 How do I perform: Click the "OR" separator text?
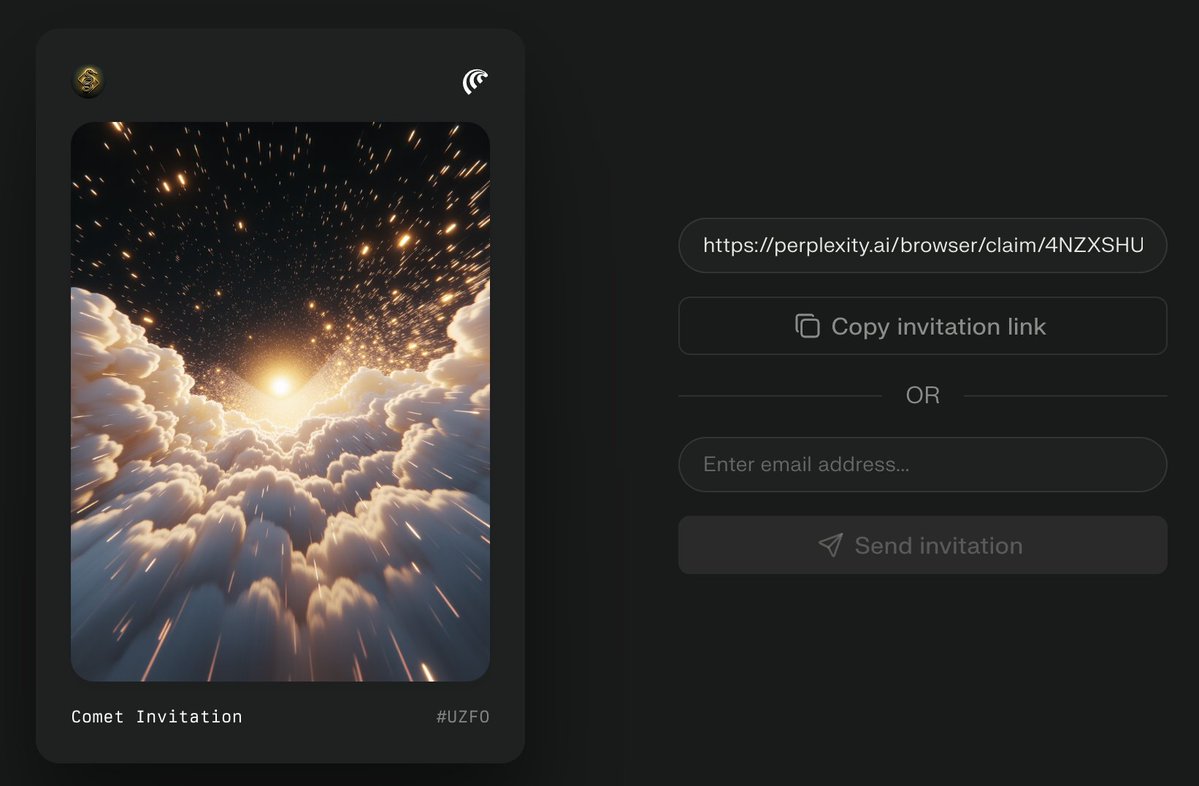(x=922, y=395)
